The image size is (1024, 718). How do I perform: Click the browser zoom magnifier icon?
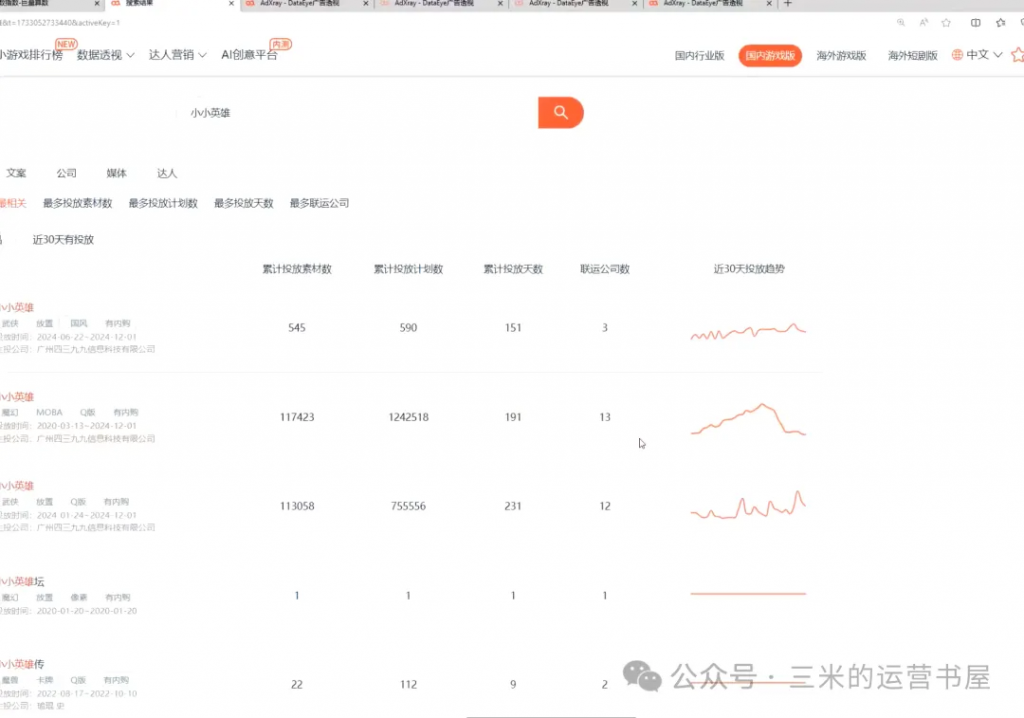901,22
